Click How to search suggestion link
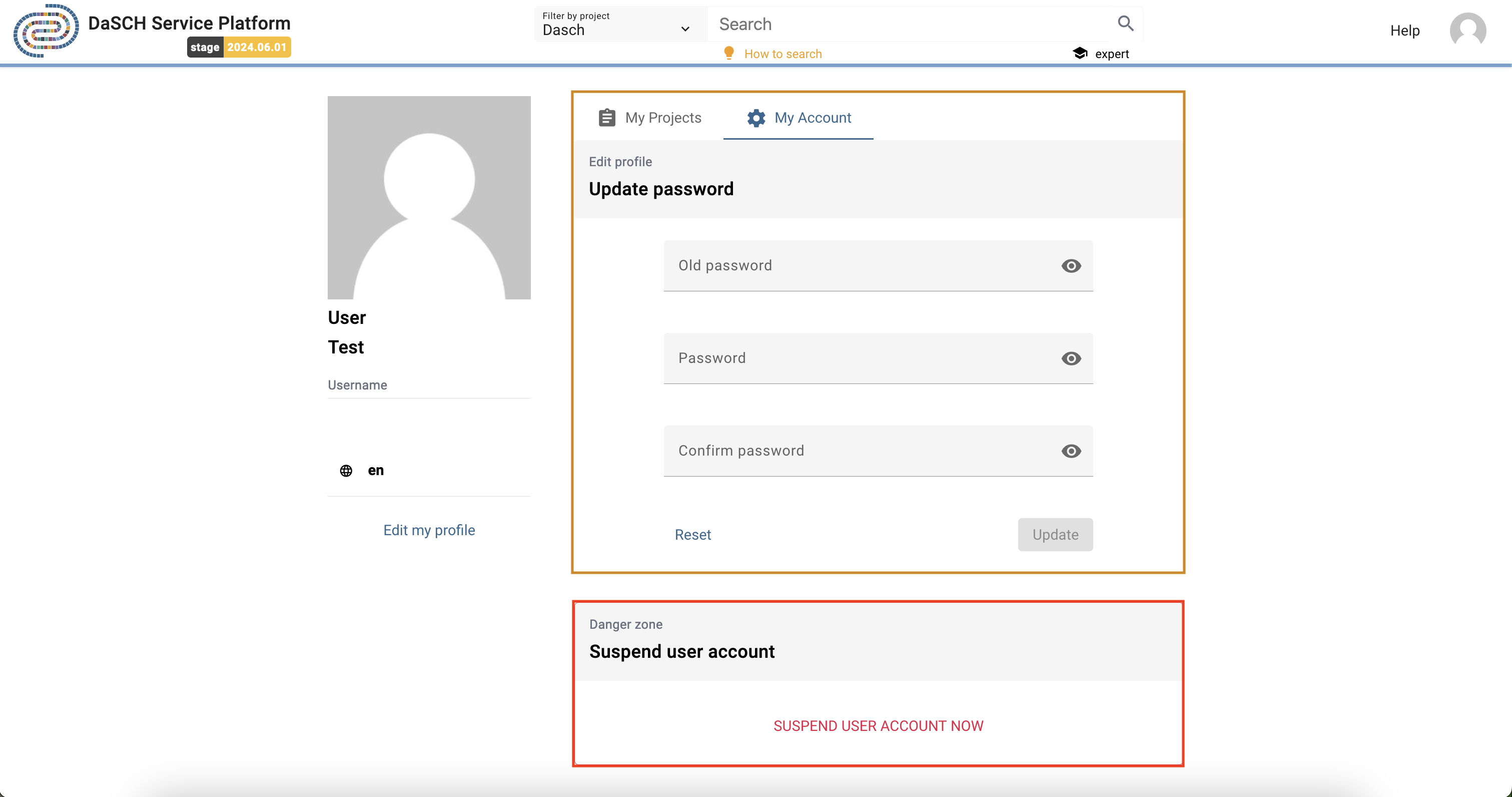1512x797 pixels. point(783,54)
